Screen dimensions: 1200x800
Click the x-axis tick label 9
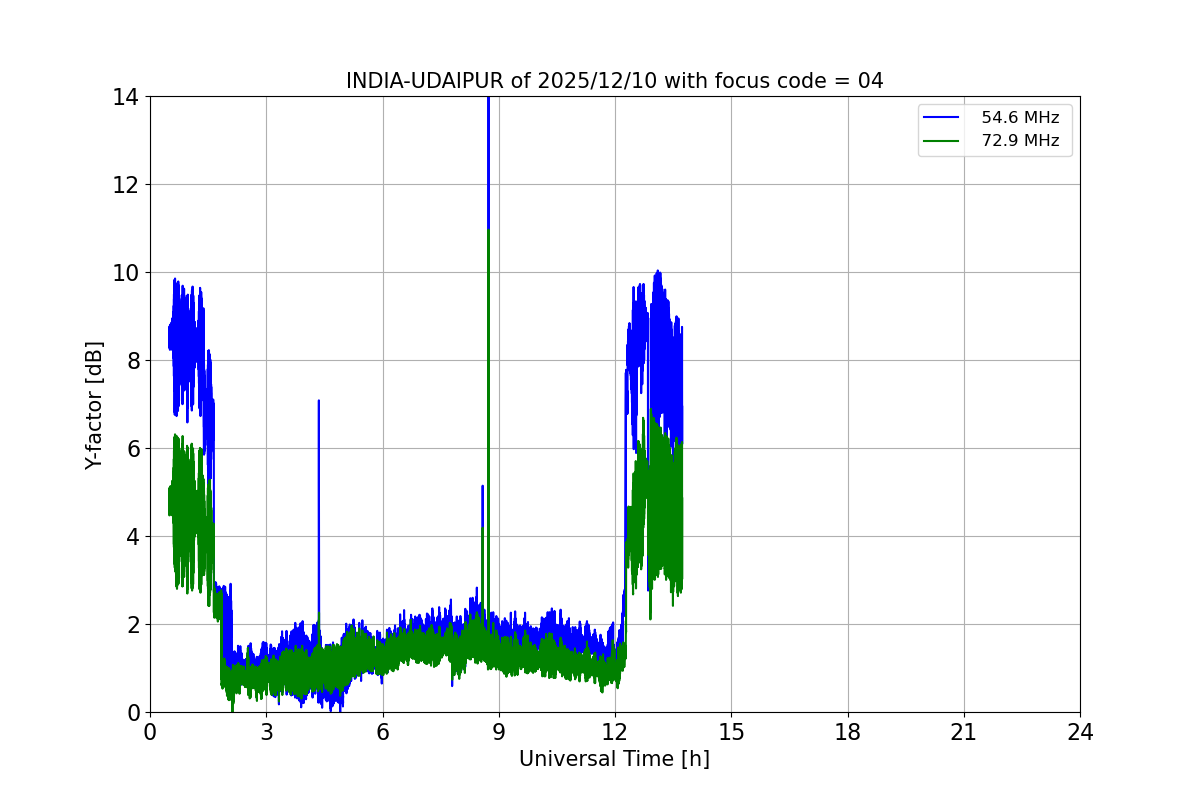pyautogui.click(x=499, y=732)
